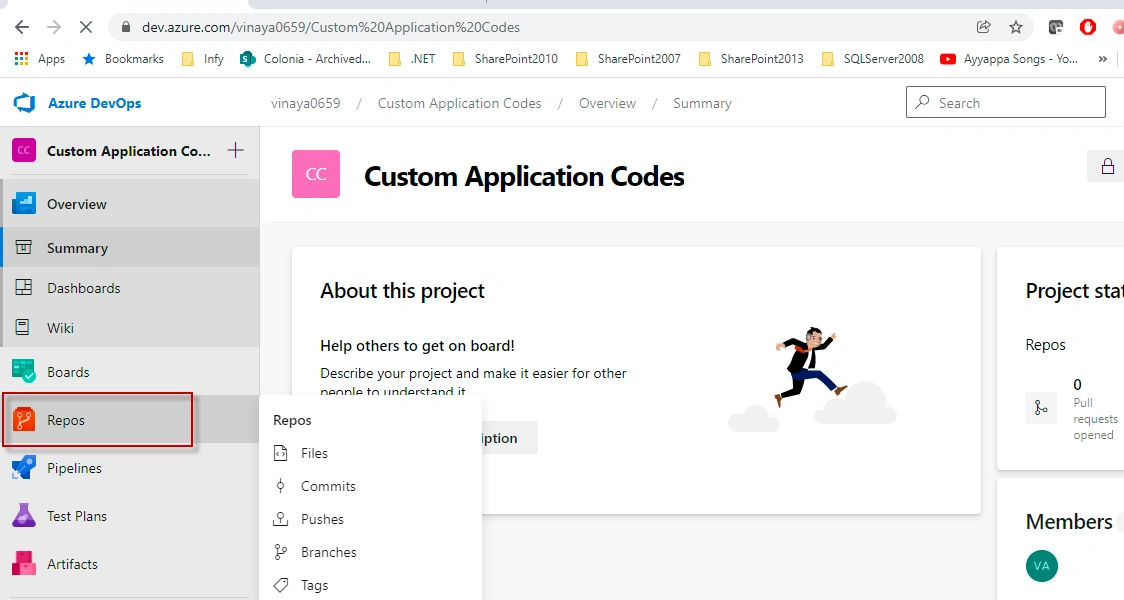The image size is (1124, 600).
Task: Click the browser address bar URL
Action: [x=330, y=27]
